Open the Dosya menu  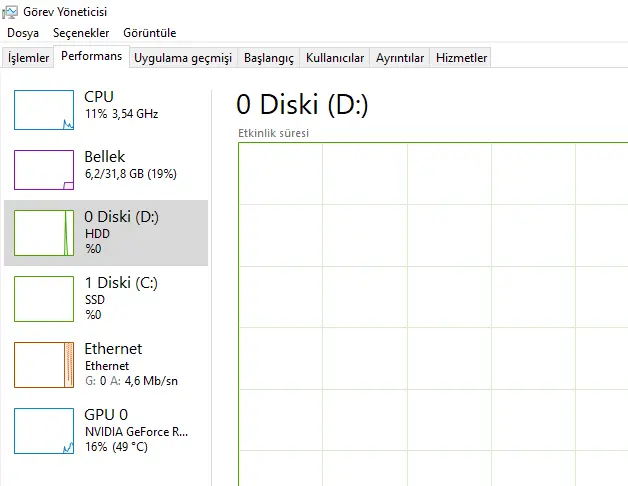(x=23, y=33)
